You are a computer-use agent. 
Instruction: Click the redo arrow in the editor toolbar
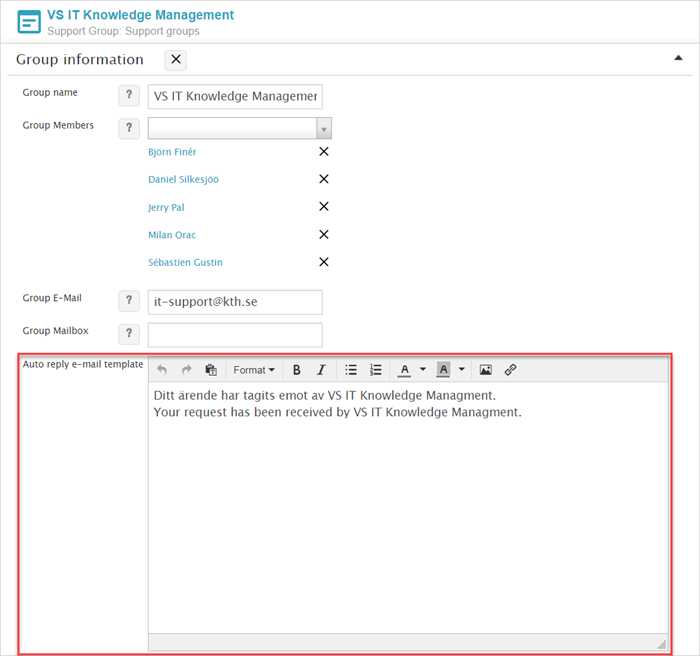click(186, 370)
